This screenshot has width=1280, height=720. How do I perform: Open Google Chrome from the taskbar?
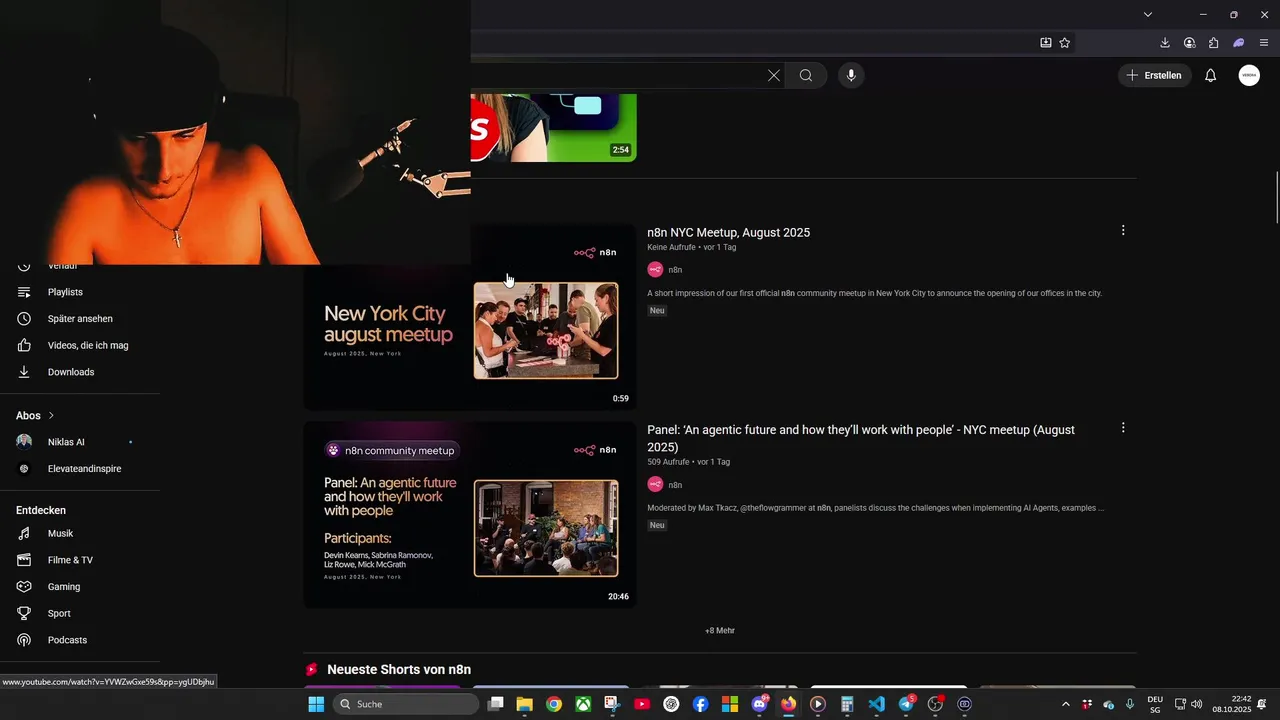tap(554, 704)
